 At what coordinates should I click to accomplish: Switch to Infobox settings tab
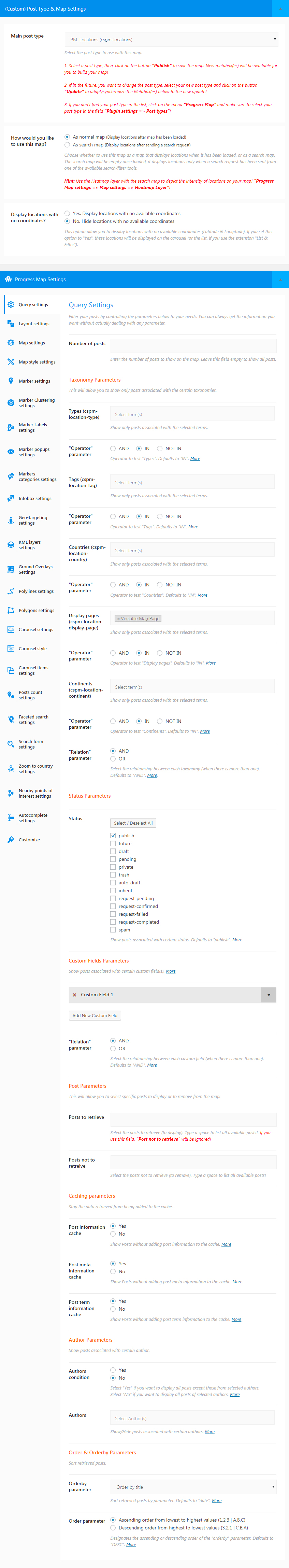click(35, 499)
